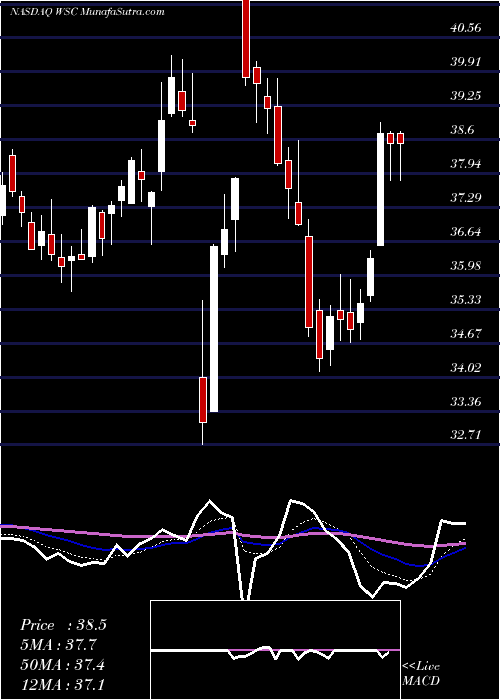500x700 pixels.
Task: Click the 39.91 price axis label
Action: point(465,62)
